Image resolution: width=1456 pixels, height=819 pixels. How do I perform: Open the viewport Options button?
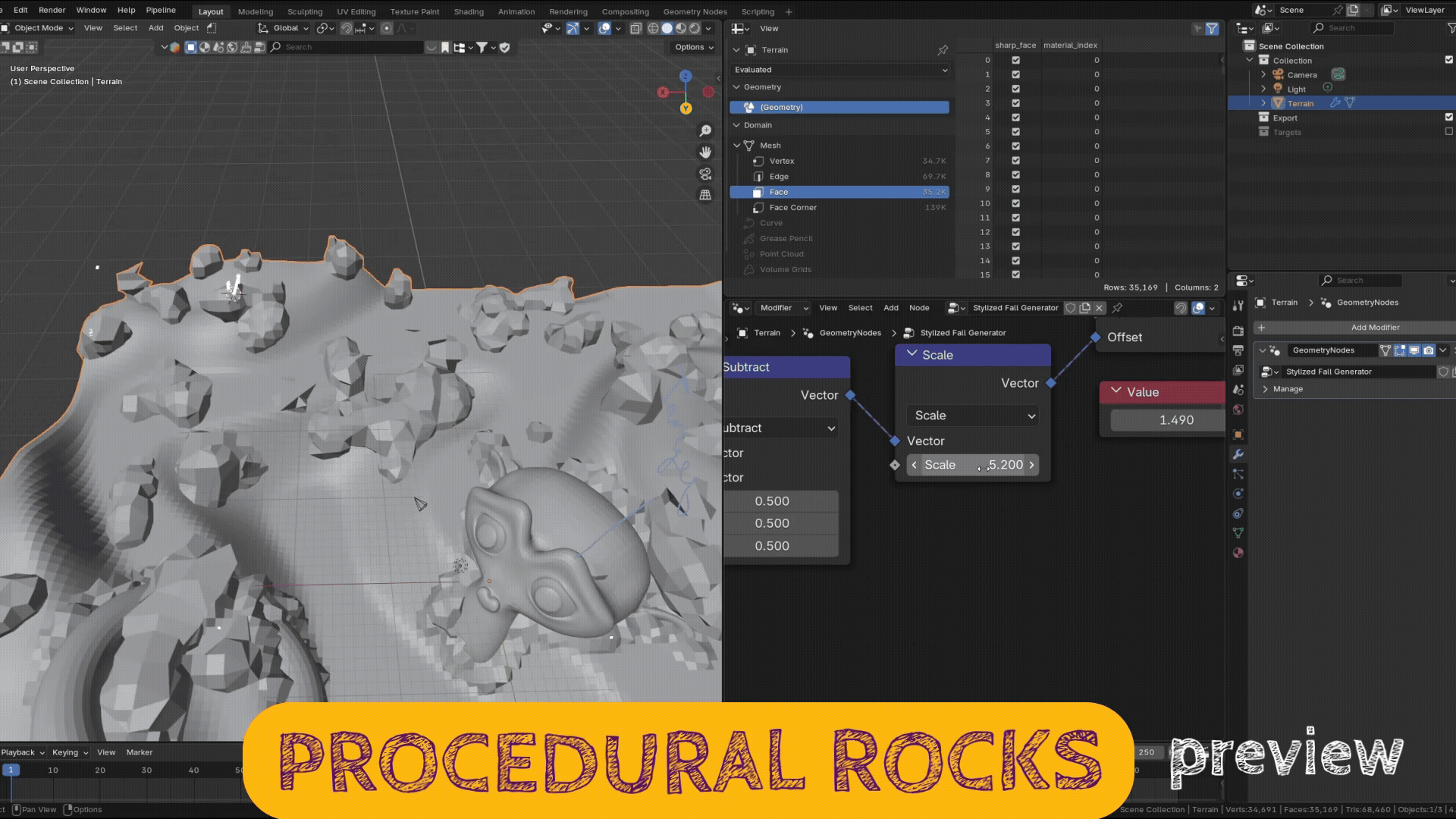point(694,47)
